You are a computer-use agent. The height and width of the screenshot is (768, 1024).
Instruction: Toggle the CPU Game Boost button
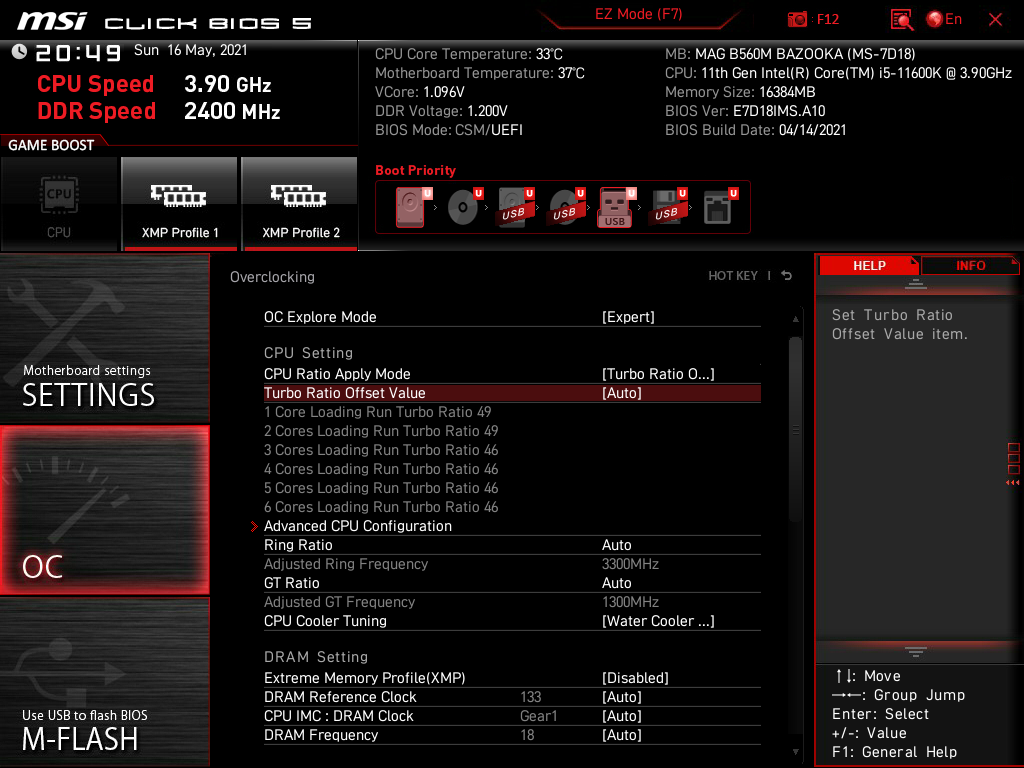pyautogui.click(x=59, y=204)
